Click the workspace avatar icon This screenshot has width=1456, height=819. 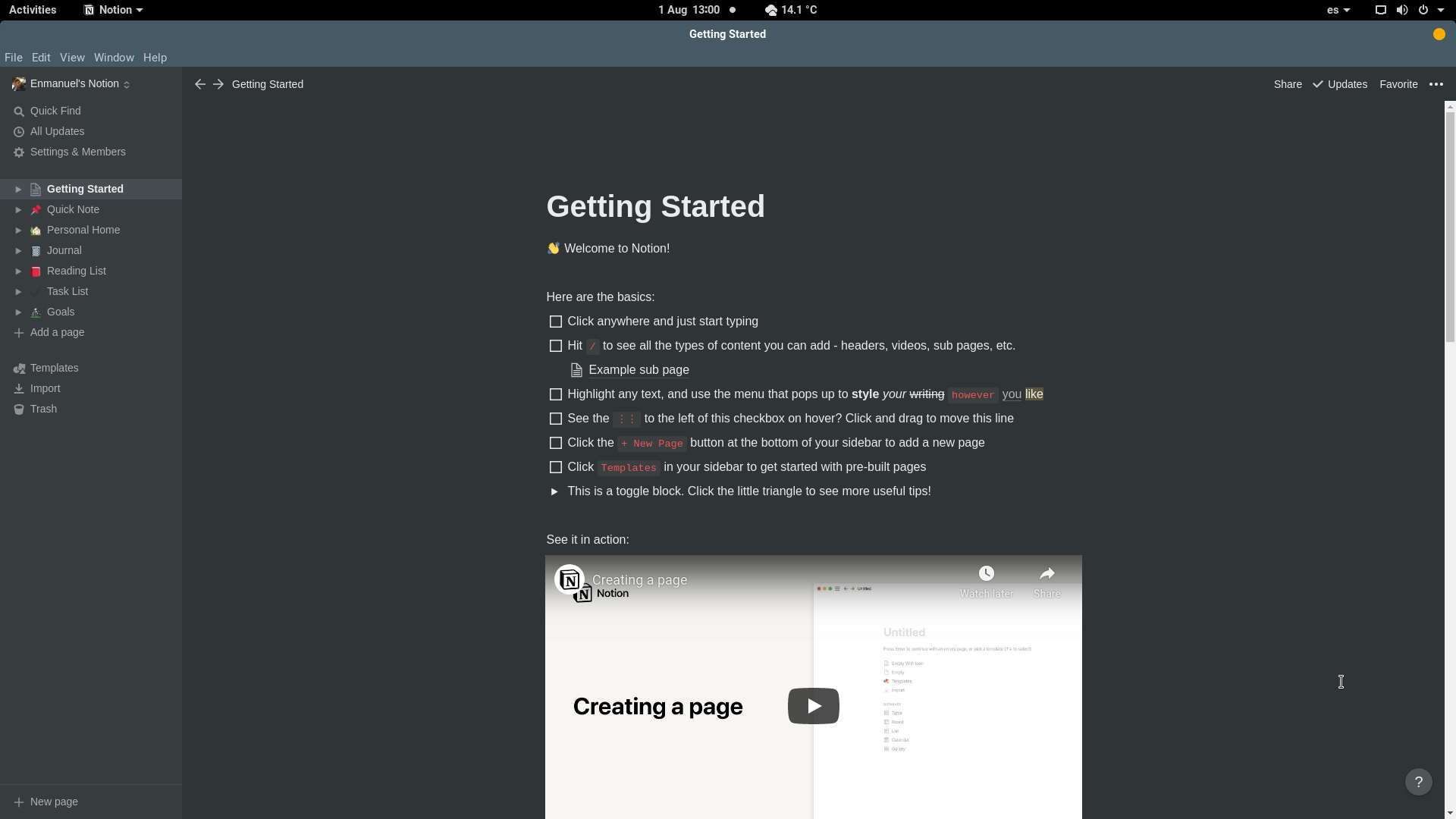[x=19, y=84]
